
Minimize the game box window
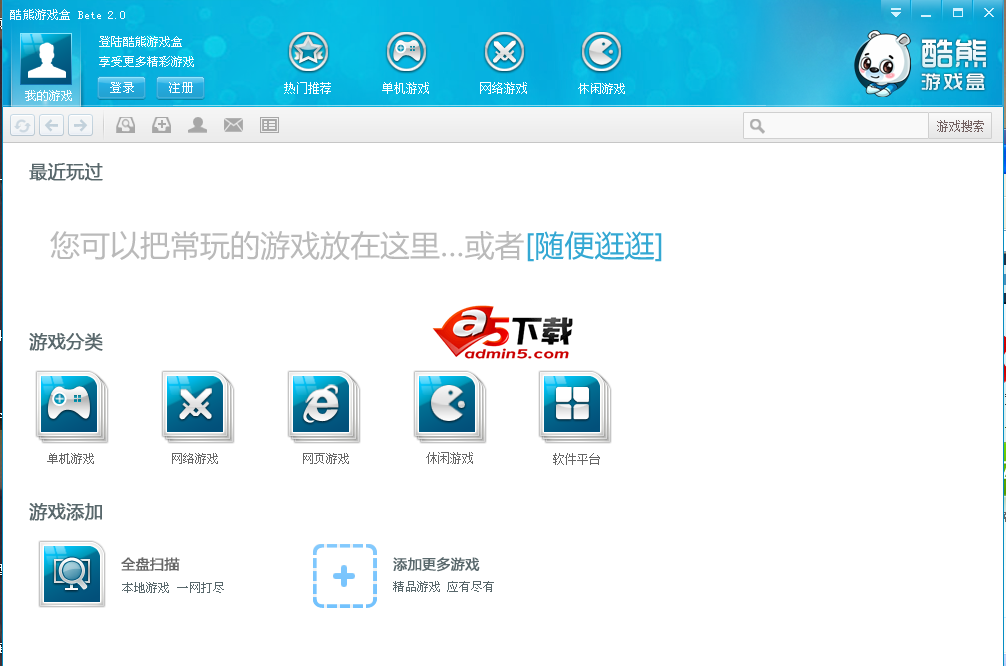[x=925, y=12]
